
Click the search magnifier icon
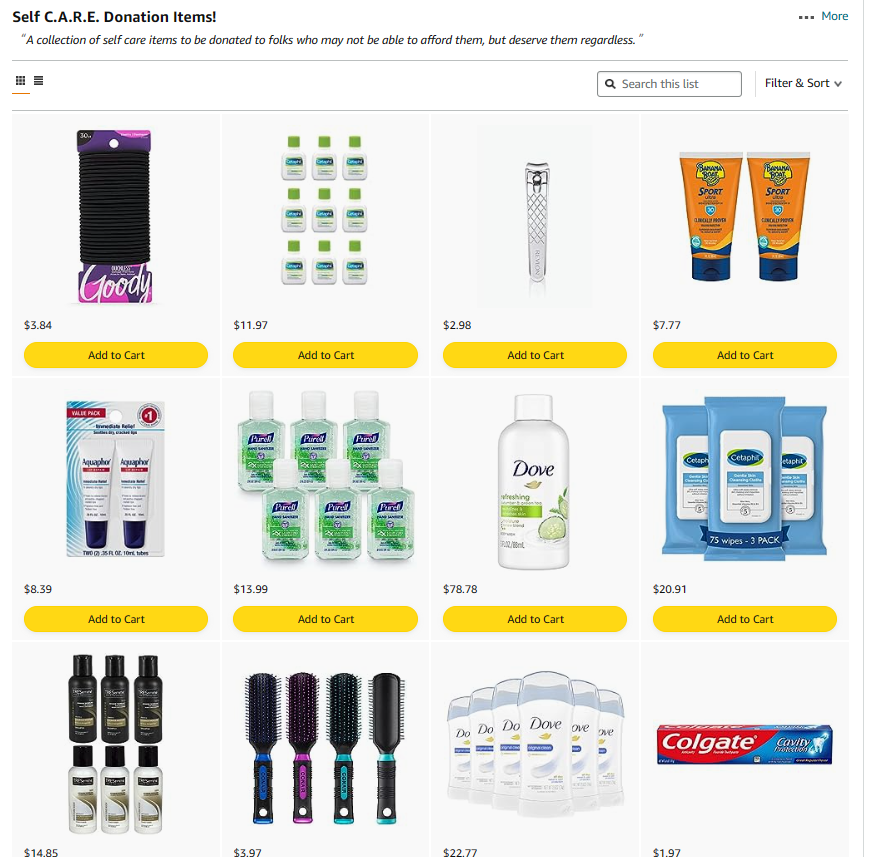click(x=610, y=84)
